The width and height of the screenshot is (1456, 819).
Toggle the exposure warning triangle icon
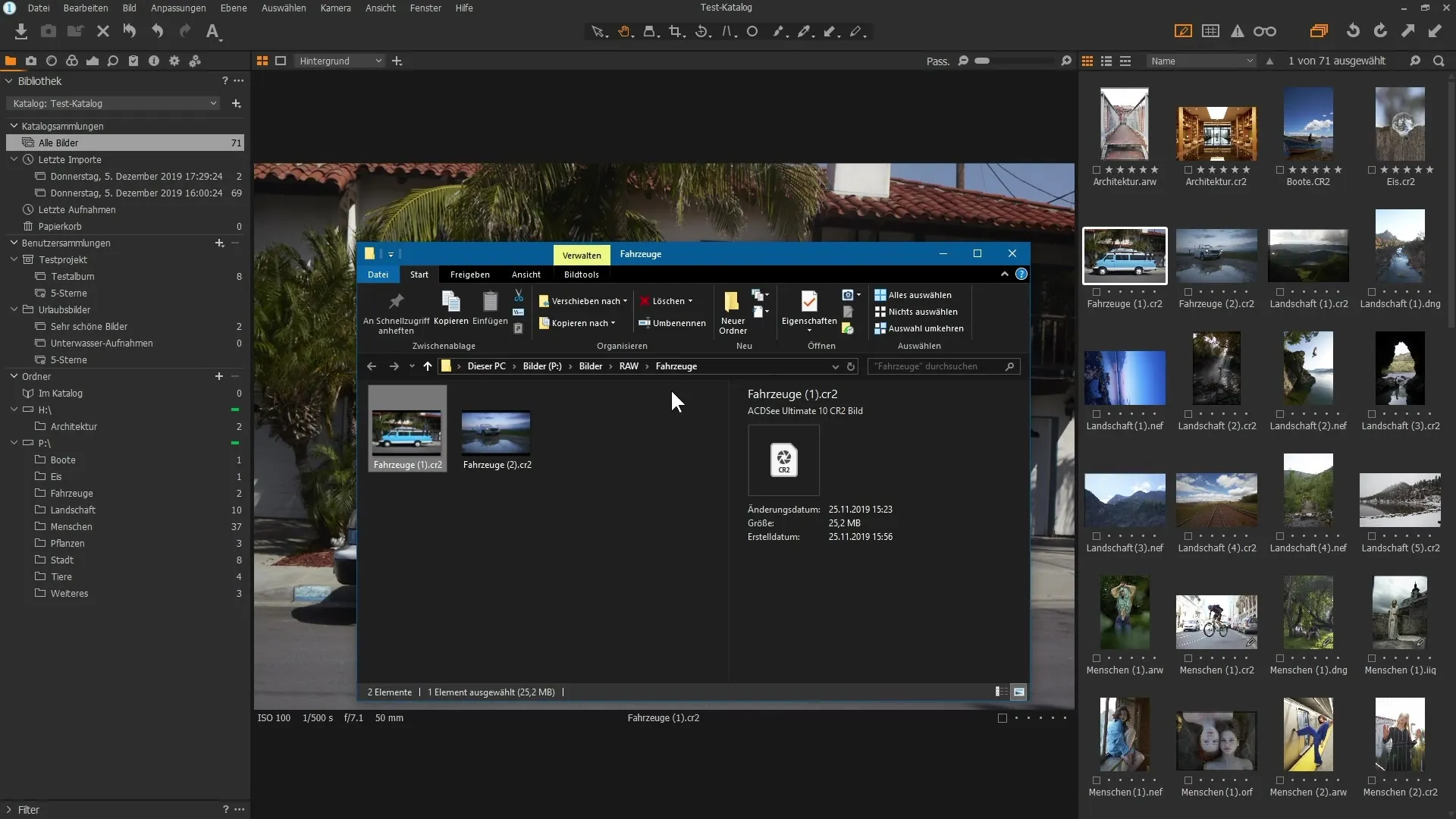pos(1238,31)
